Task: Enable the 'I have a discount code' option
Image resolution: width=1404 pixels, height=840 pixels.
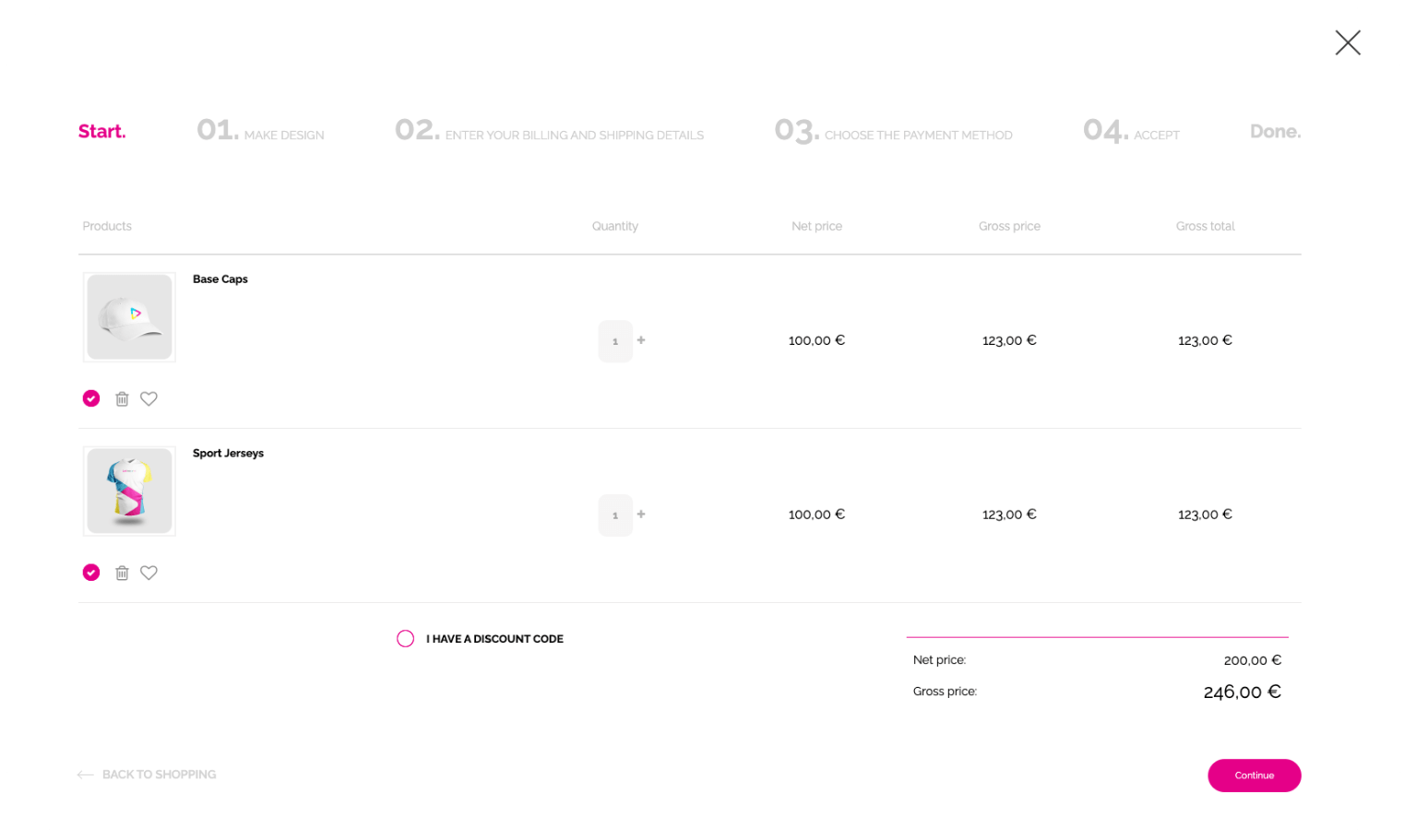Action: coord(405,639)
